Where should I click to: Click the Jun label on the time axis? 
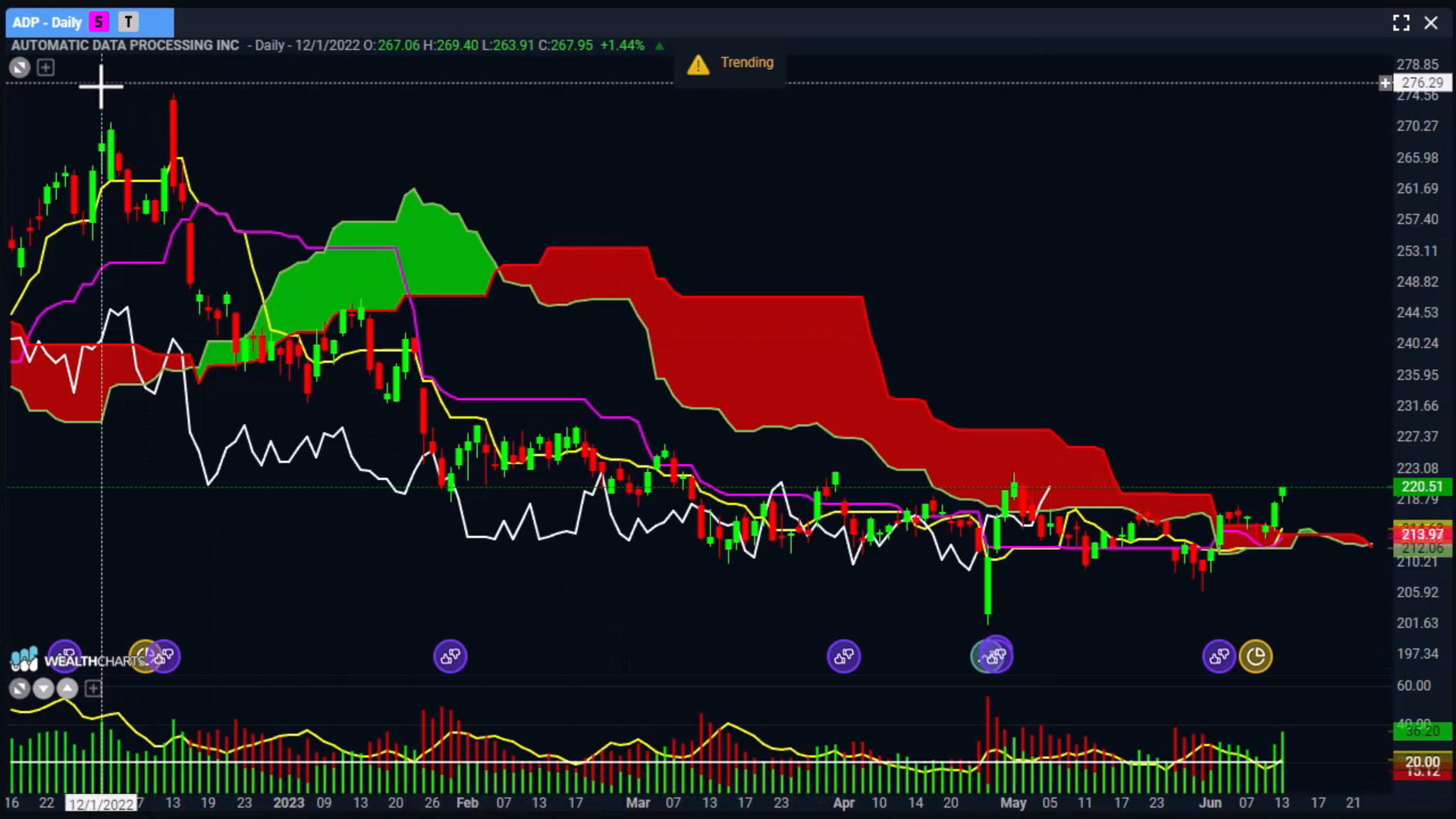coord(1210,802)
